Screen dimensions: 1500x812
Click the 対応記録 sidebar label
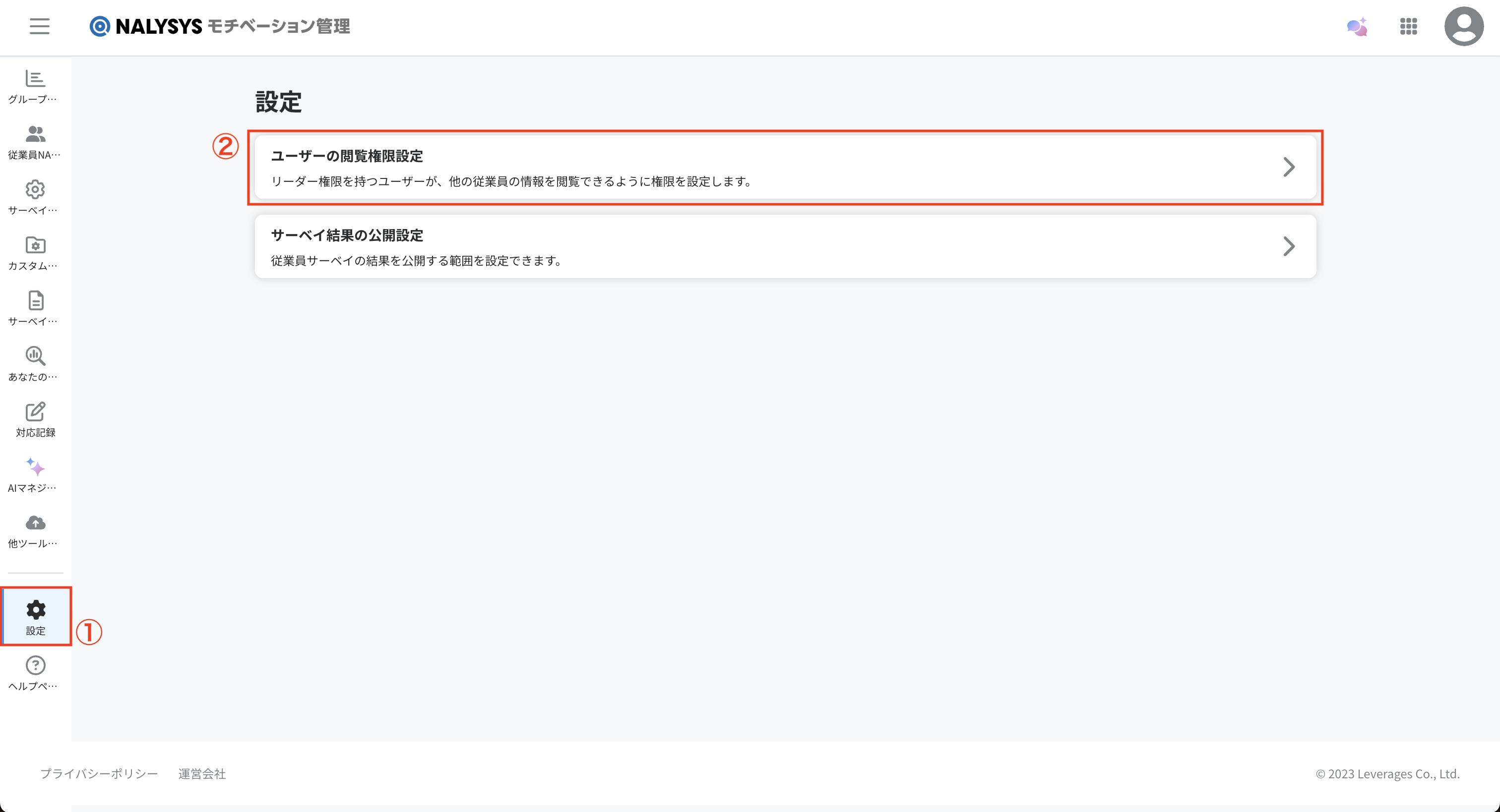[36, 432]
